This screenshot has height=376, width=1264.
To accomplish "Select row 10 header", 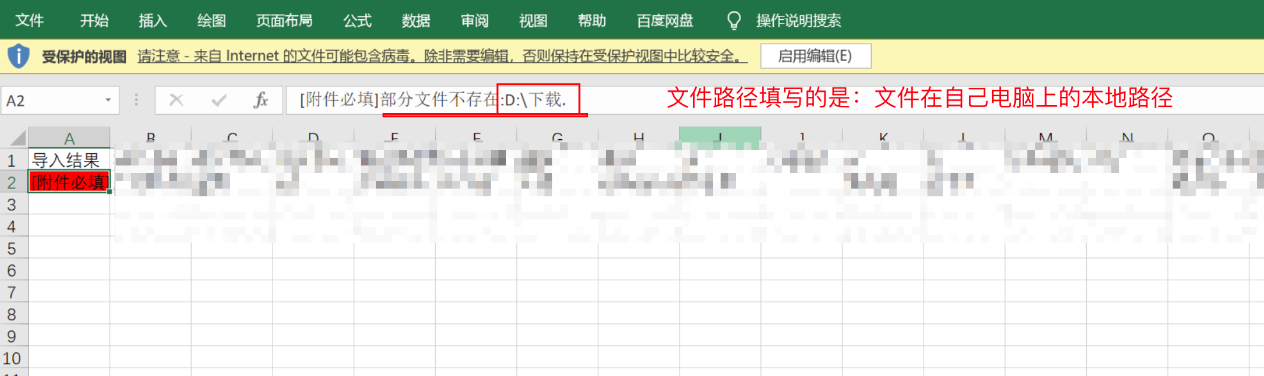I will (14, 358).
